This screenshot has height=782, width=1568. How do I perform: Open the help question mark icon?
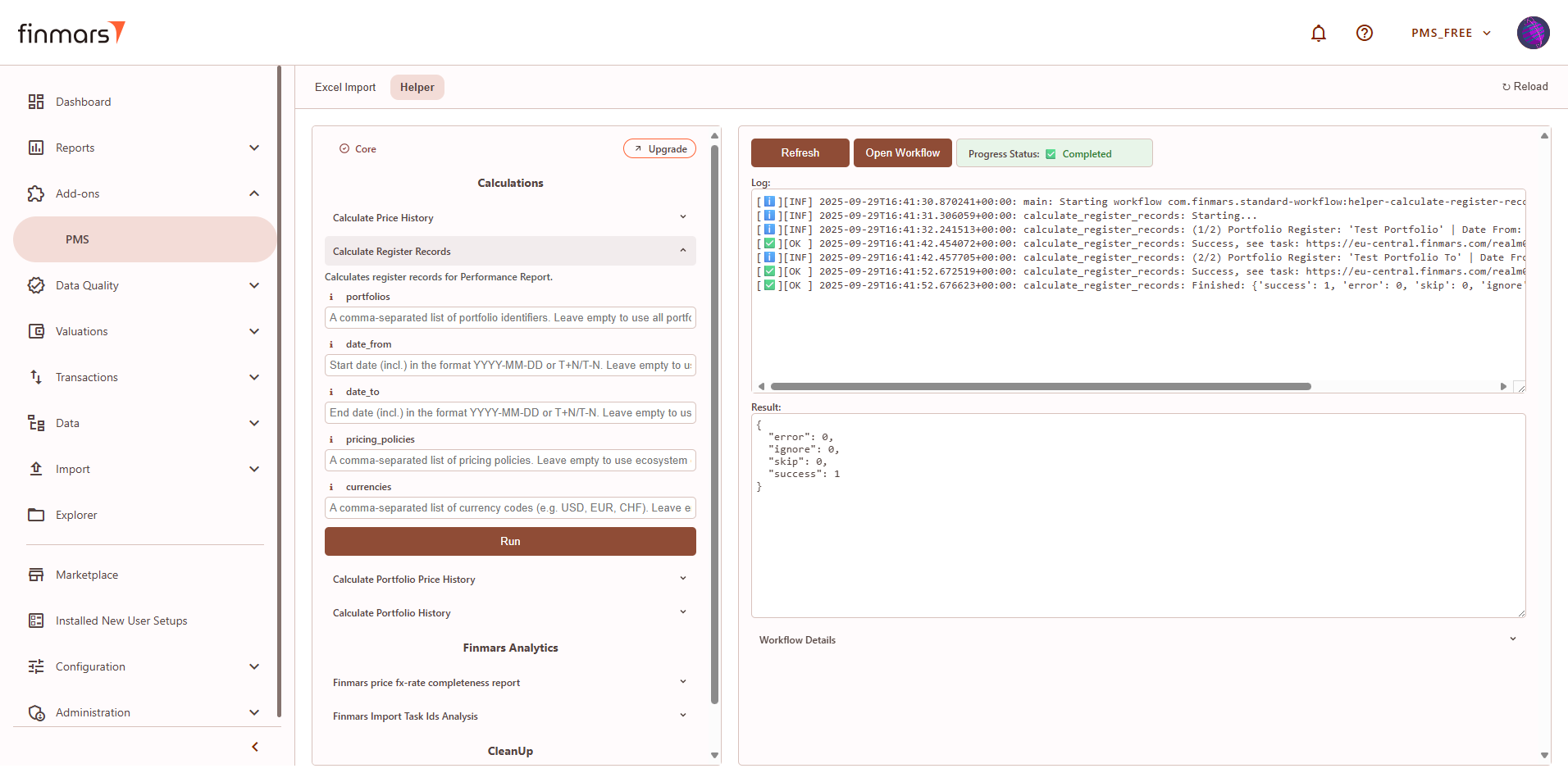(x=1364, y=33)
